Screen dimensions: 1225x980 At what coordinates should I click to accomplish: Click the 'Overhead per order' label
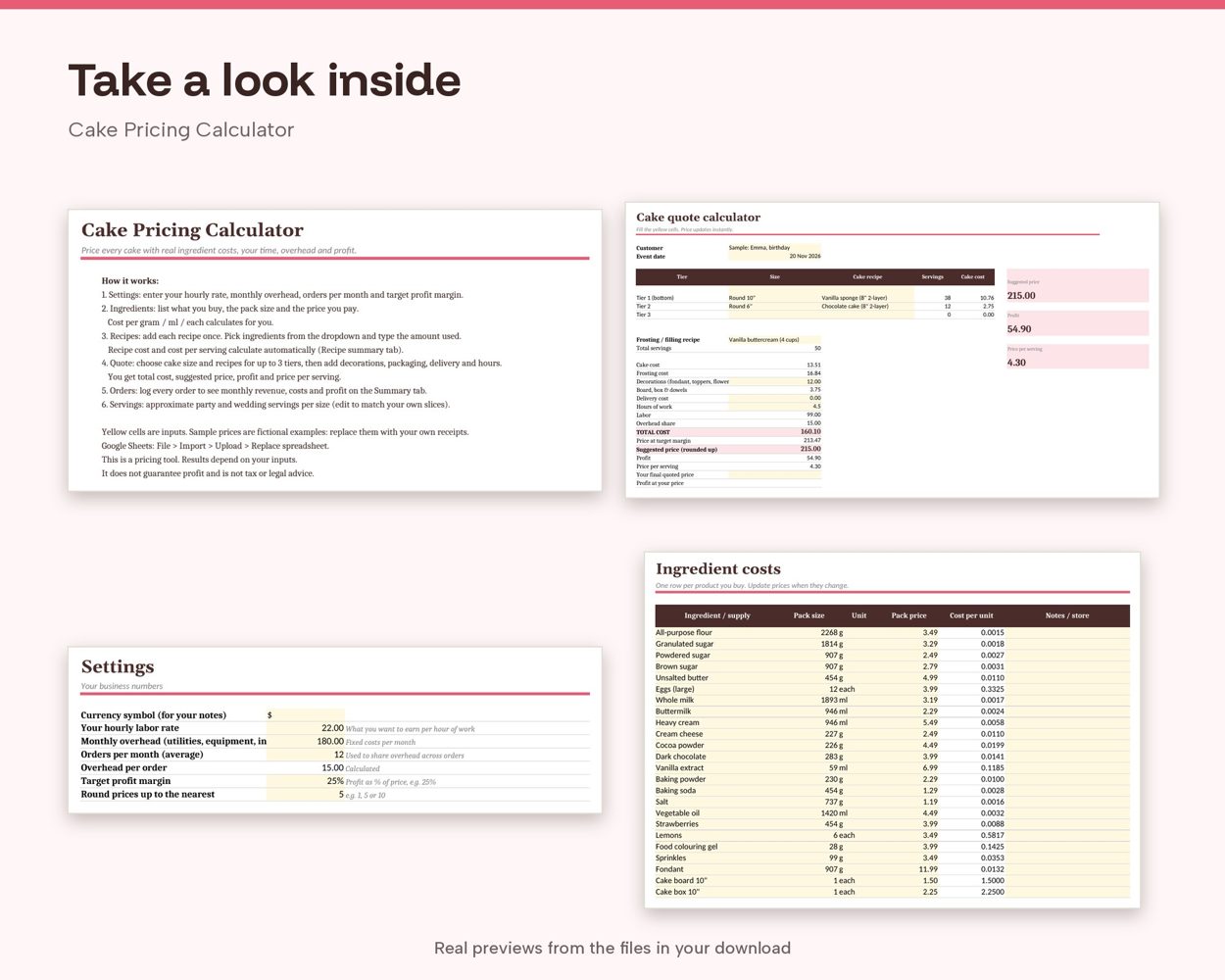(123, 768)
